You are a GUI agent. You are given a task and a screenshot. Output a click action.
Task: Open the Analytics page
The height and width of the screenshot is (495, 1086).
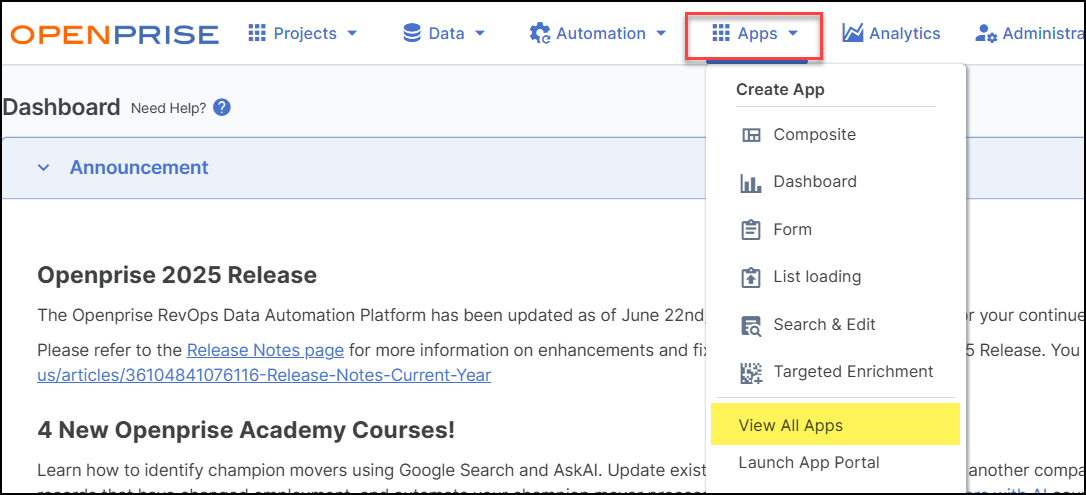coord(891,33)
